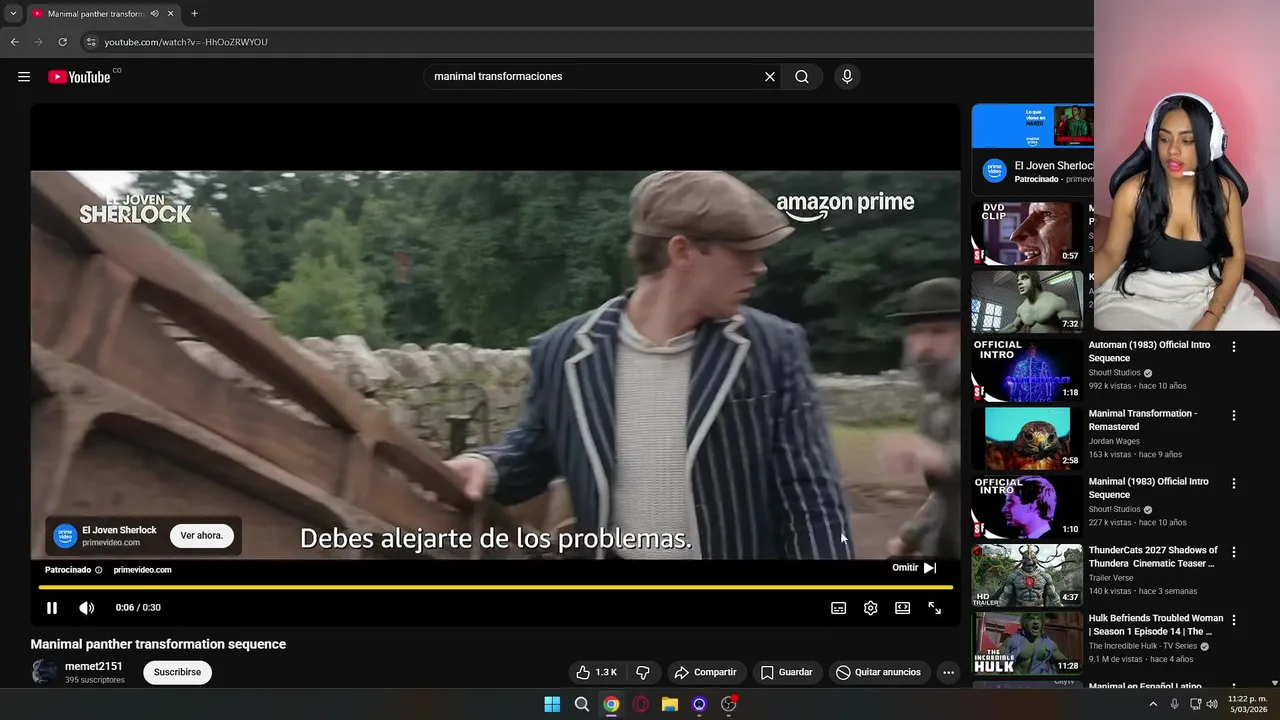Like the video (1.3 K)
Screen dimensions: 1280x720
click(x=596, y=672)
